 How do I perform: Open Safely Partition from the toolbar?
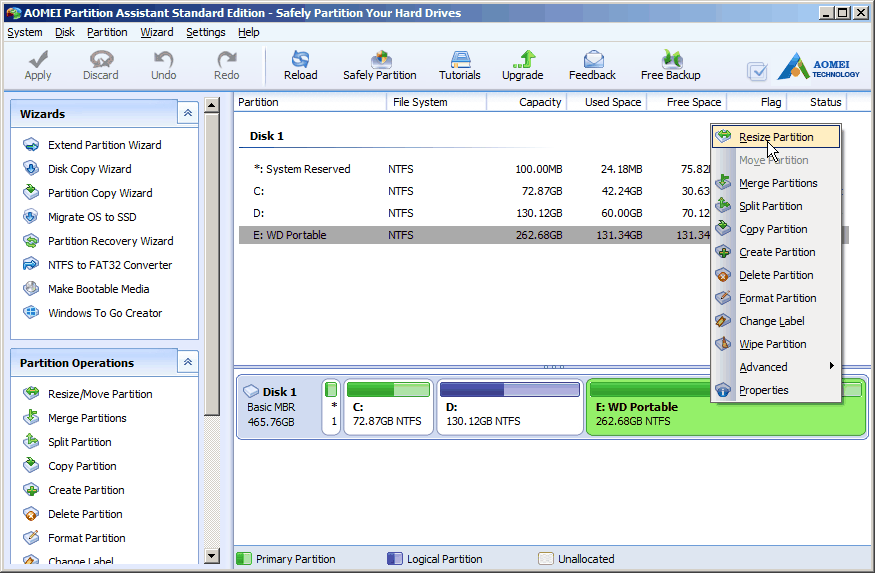pos(379,65)
